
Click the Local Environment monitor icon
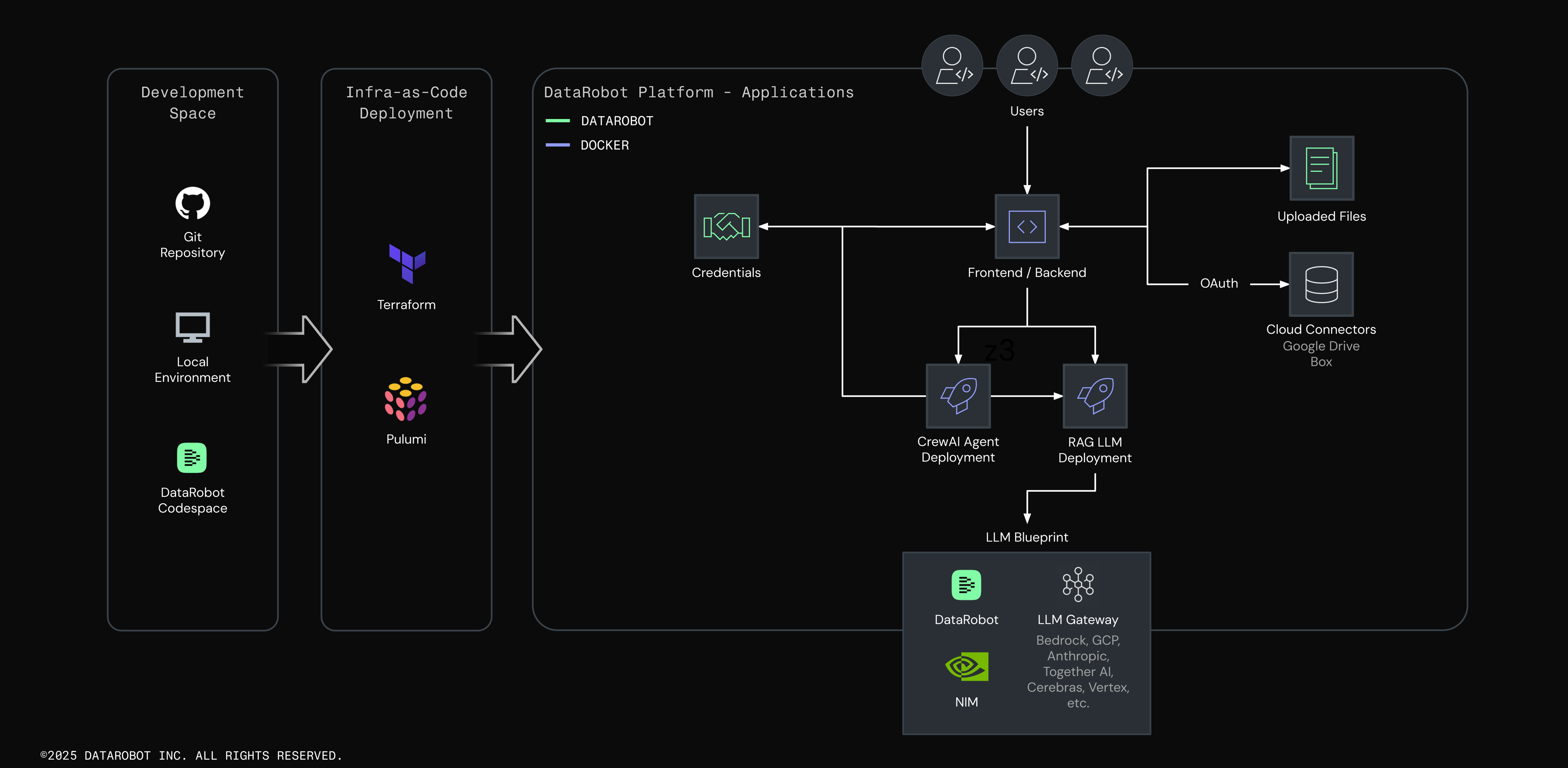pos(192,328)
